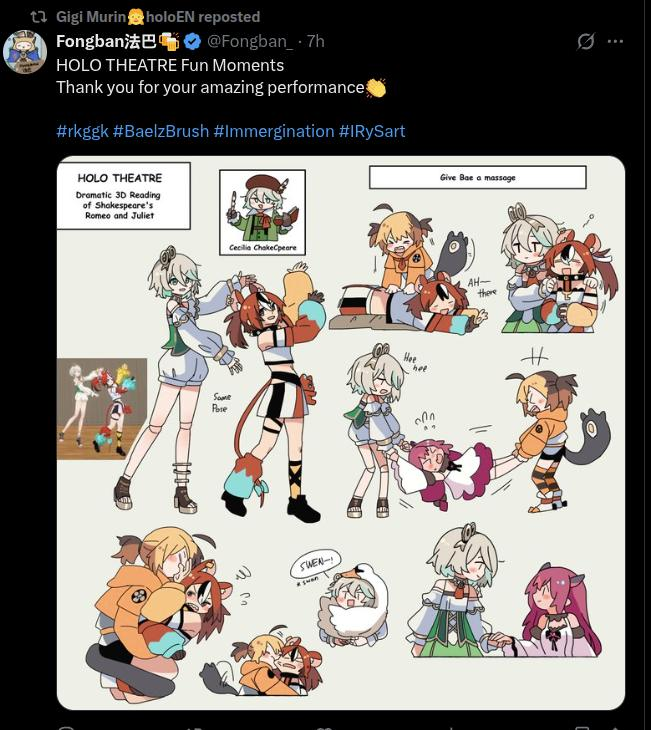Screen dimensions: 651x730
Task: Open the #IRySart hashtag
Action: (x=372, y=131)
